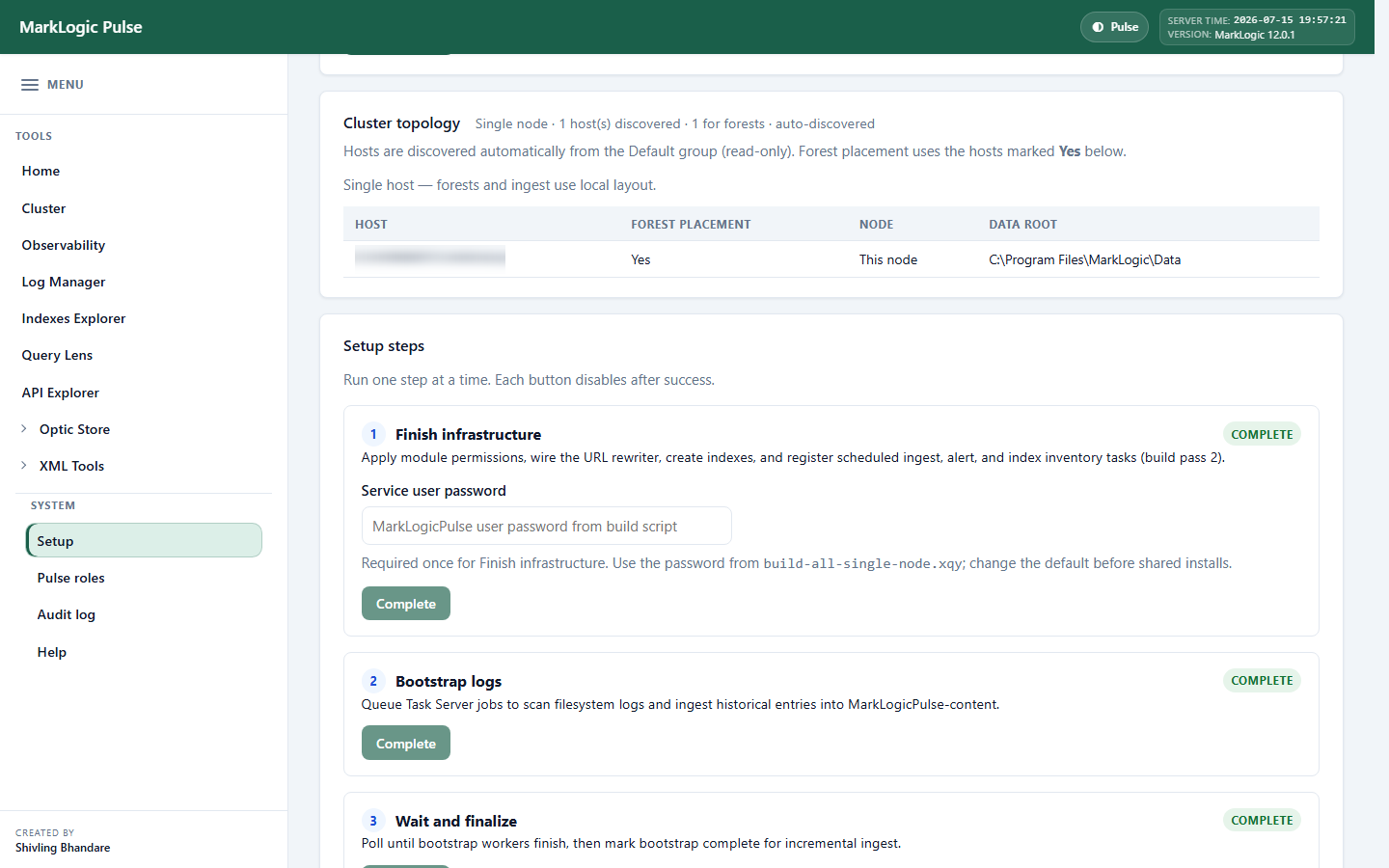The image size is (1389, 868).
Task: Click 'Bootstrap logs' step title
Action: point(449,682)
